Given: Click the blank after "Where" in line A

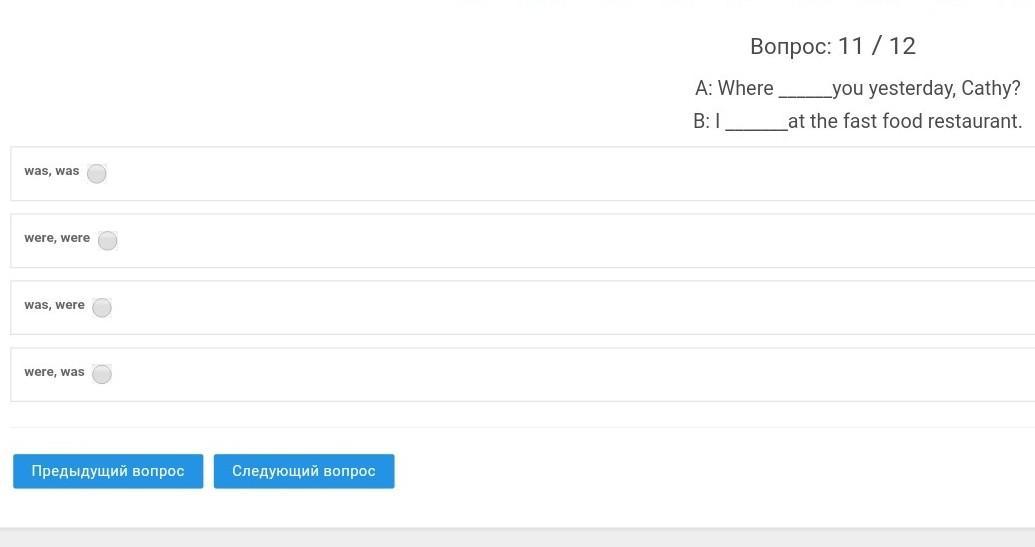Looking at the screenshot, I should coord(805,90).
